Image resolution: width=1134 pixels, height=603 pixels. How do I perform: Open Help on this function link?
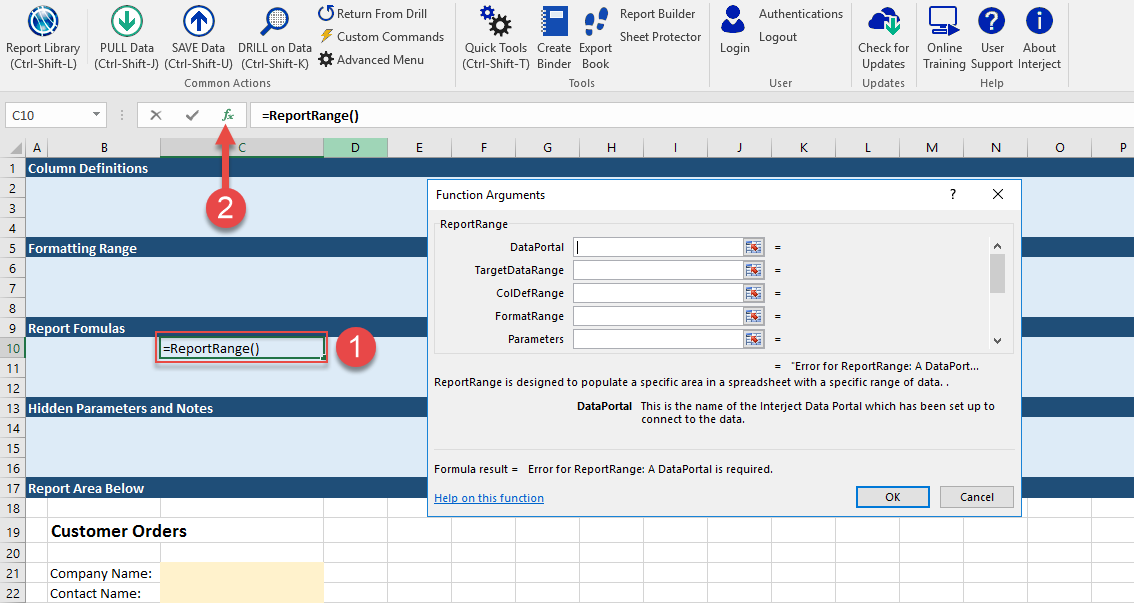(489, 497)
